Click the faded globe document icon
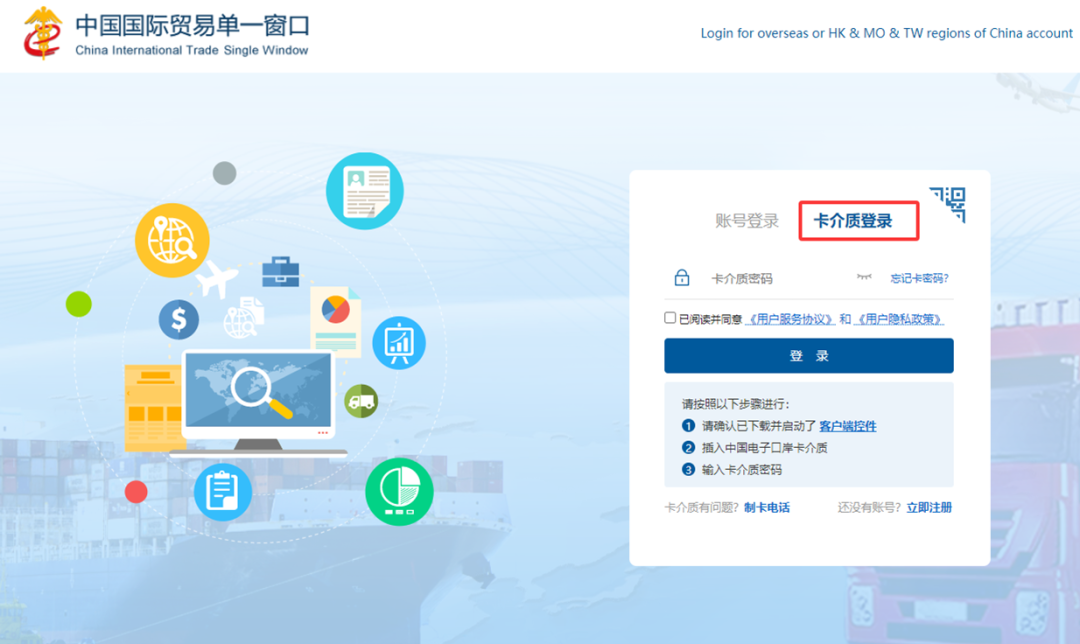Image resolution: width=1080 pixels, height=644 pixels. (x=244, y=318)
